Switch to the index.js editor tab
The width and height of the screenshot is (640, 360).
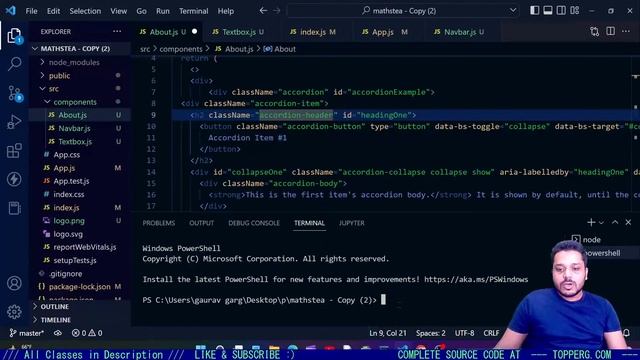coord(313,32)
